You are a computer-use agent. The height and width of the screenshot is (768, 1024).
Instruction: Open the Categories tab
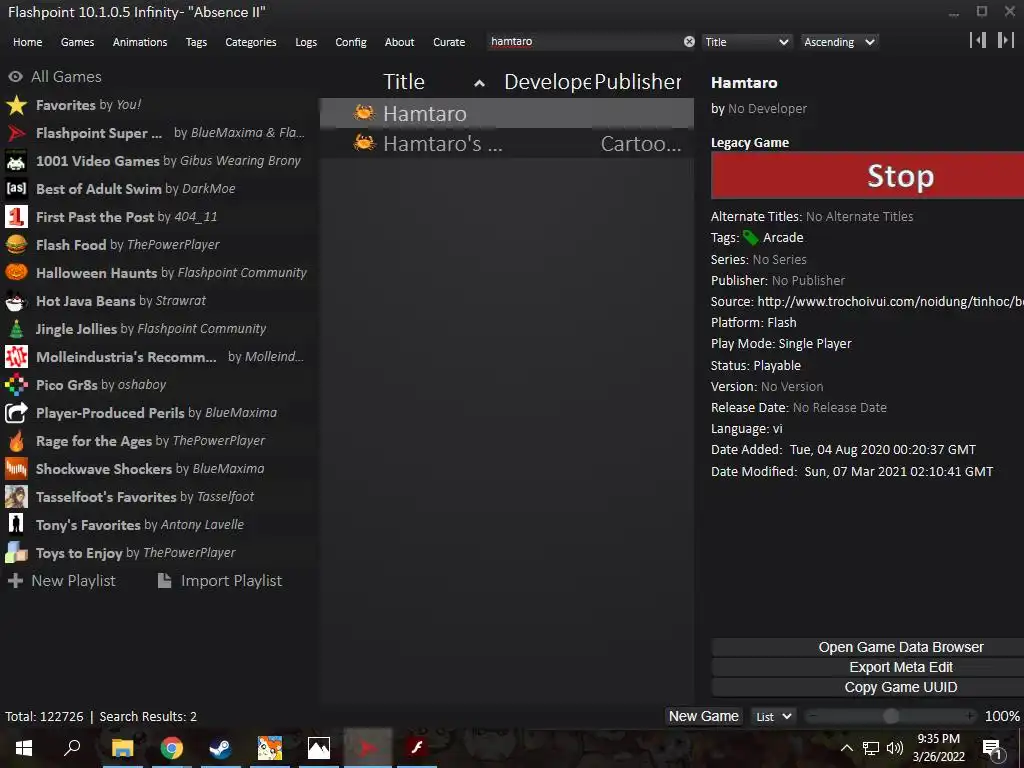[251, 42]
